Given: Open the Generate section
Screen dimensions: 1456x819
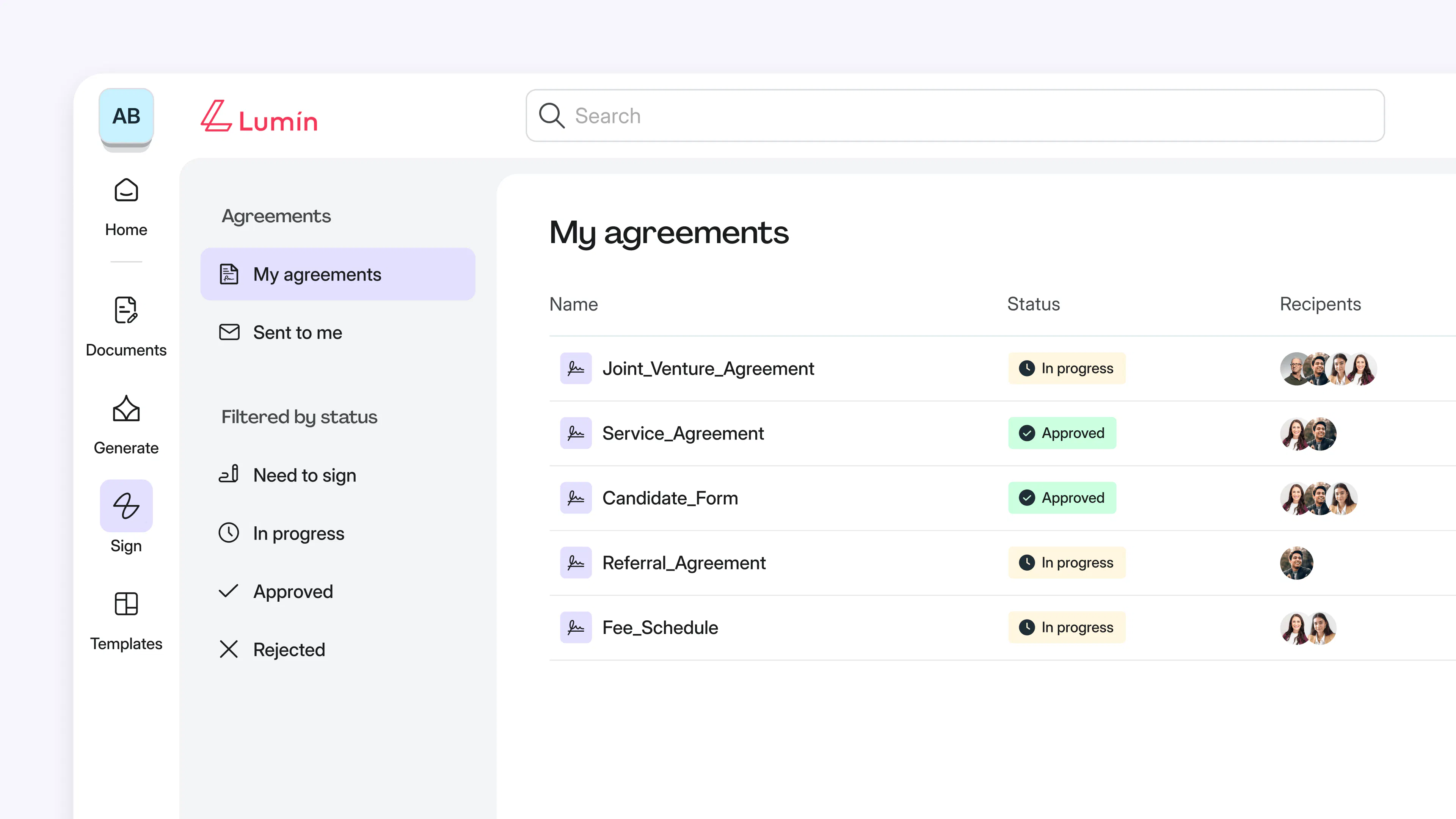Looking at the screenshot, I should pos(126,425).
